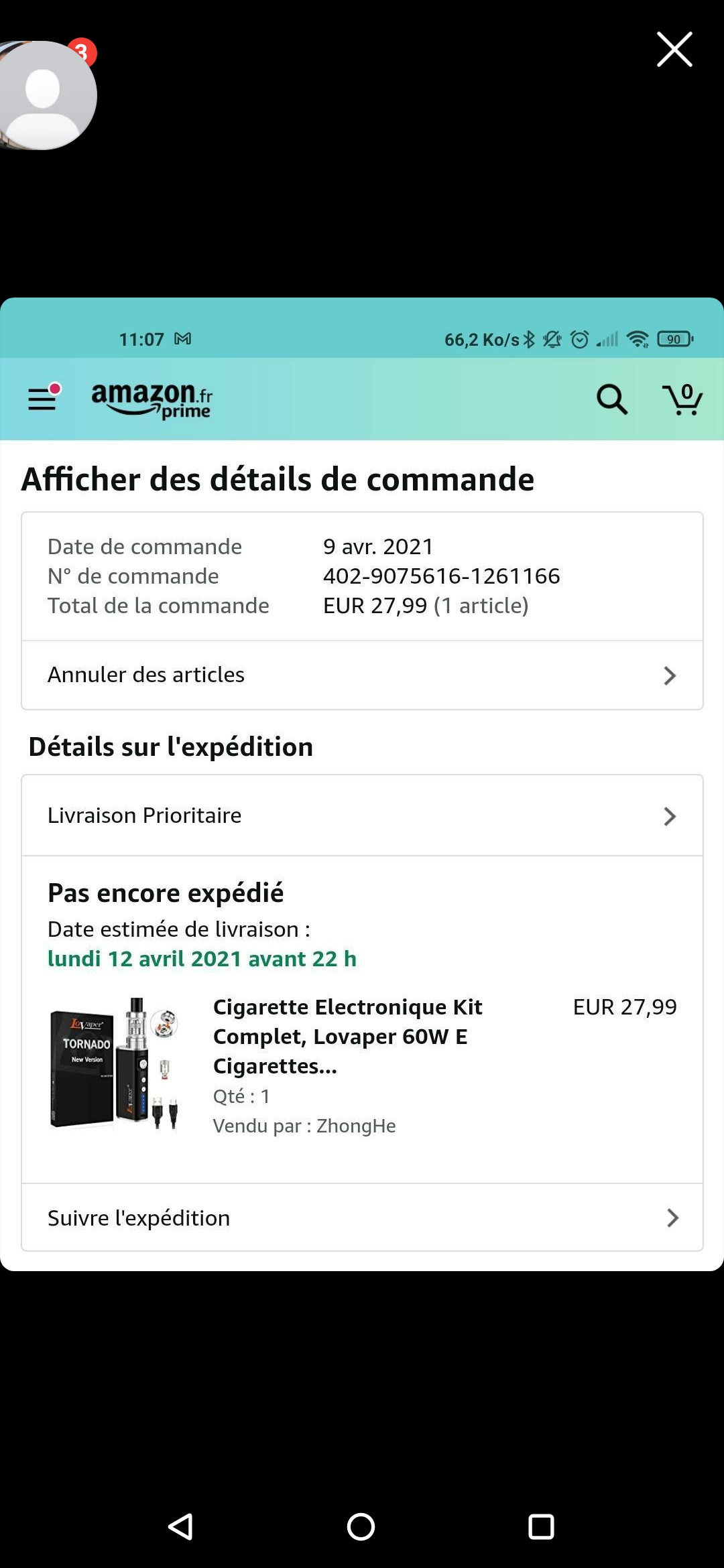Tap the Amazon.fr prime logo
Screen dimensions: 724x1568
[x=152, y=400]
